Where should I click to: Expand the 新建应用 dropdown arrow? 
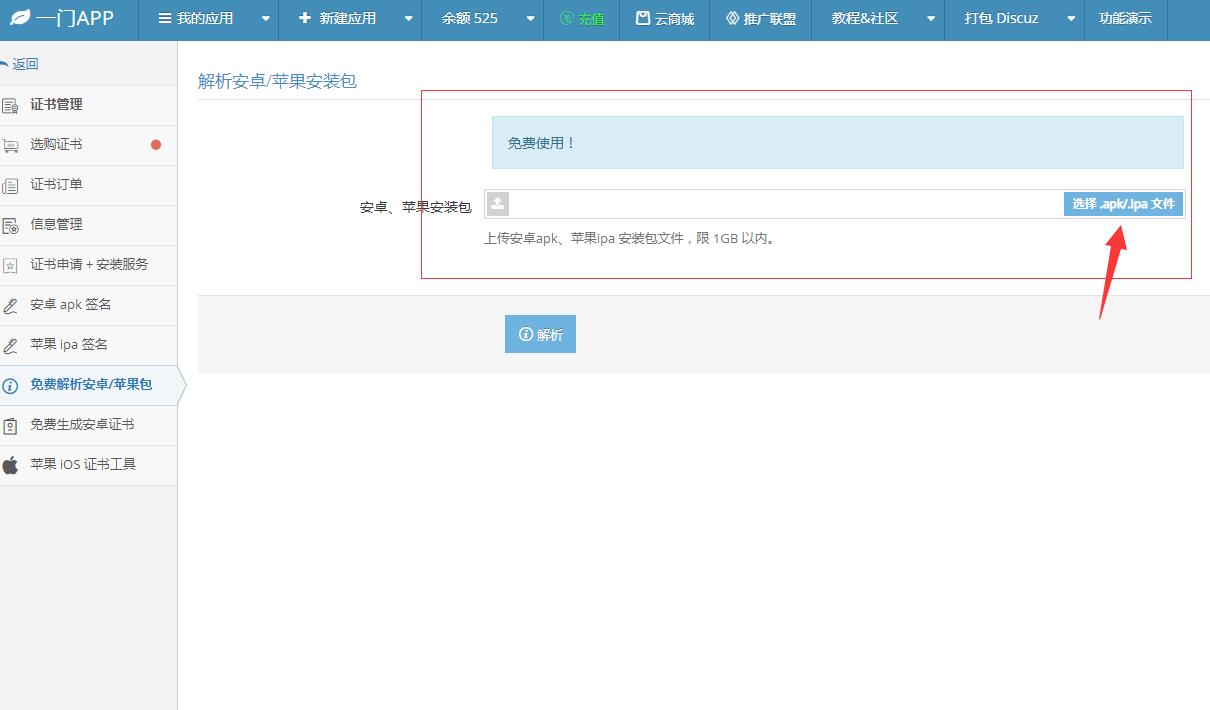[408, 19]
